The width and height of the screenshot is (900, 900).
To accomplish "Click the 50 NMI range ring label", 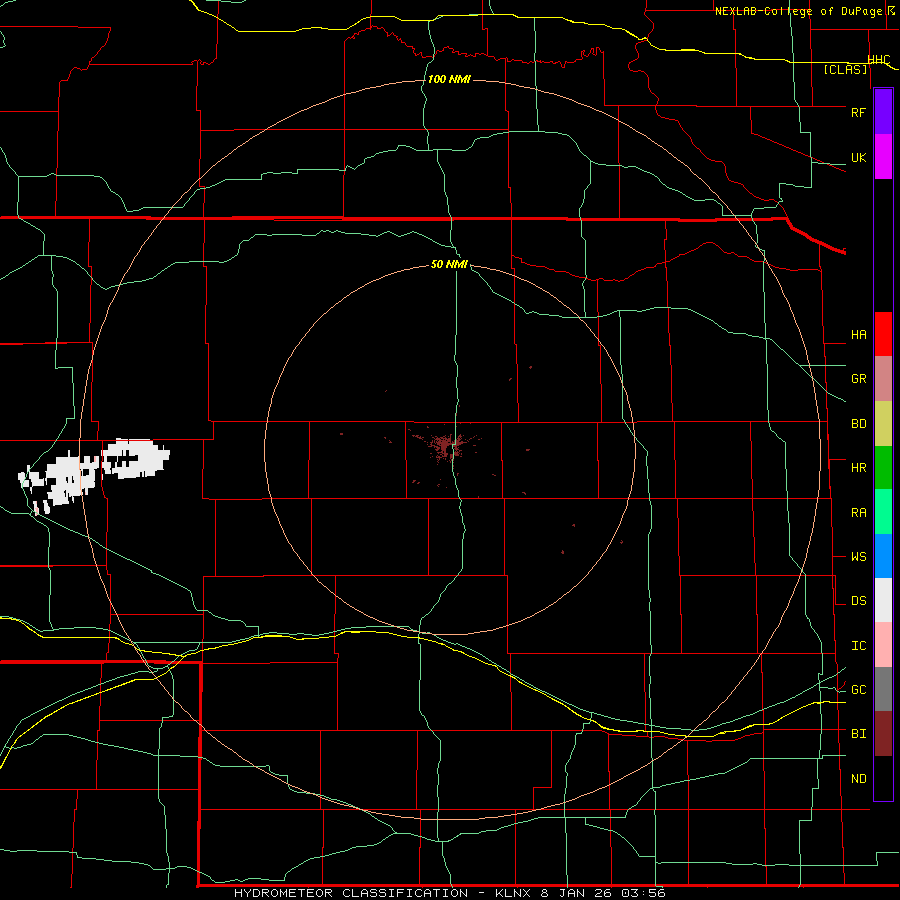I will [x=449, y=264].
